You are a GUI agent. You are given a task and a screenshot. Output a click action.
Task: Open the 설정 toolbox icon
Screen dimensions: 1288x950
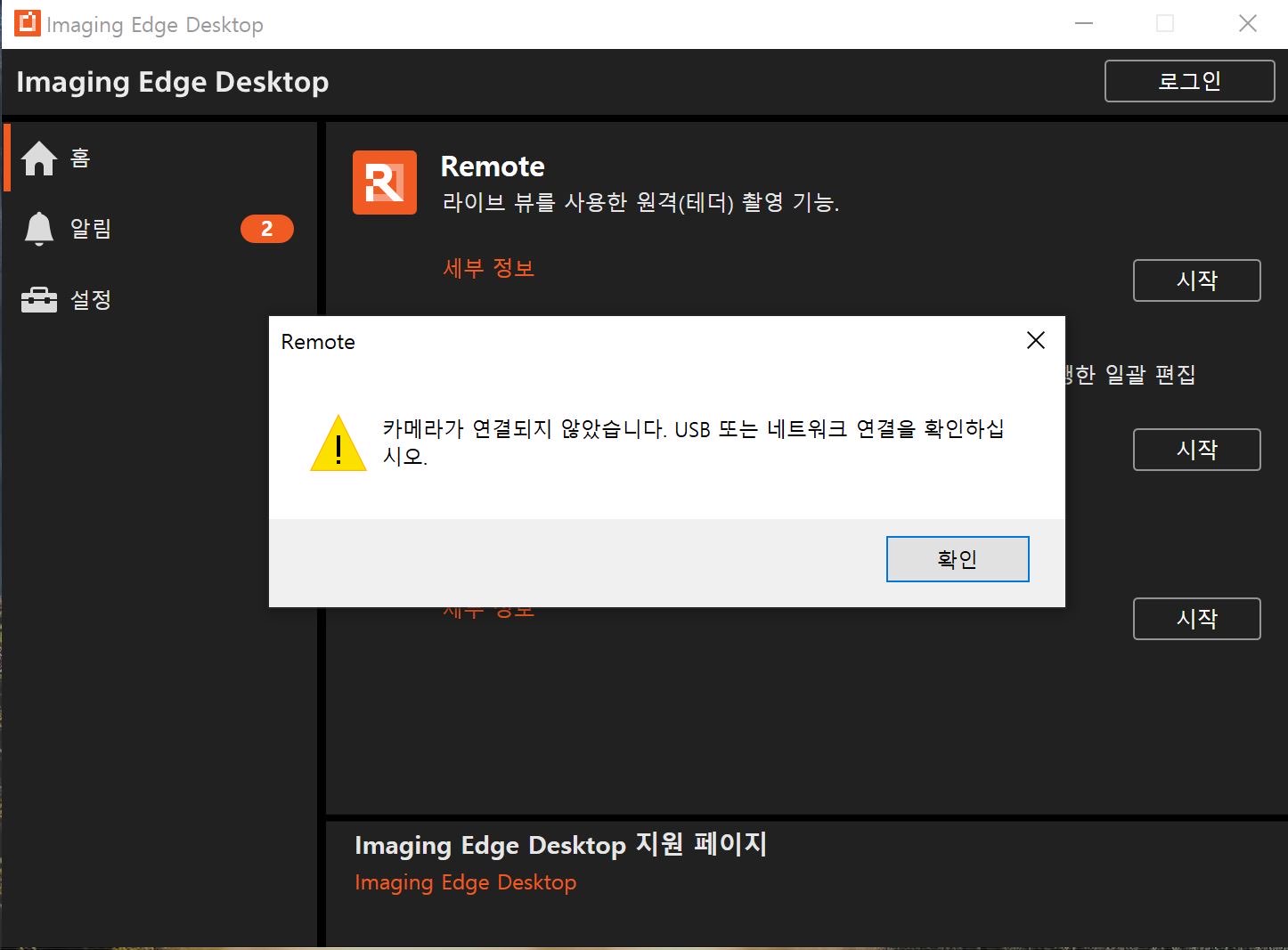coord(39,300)
